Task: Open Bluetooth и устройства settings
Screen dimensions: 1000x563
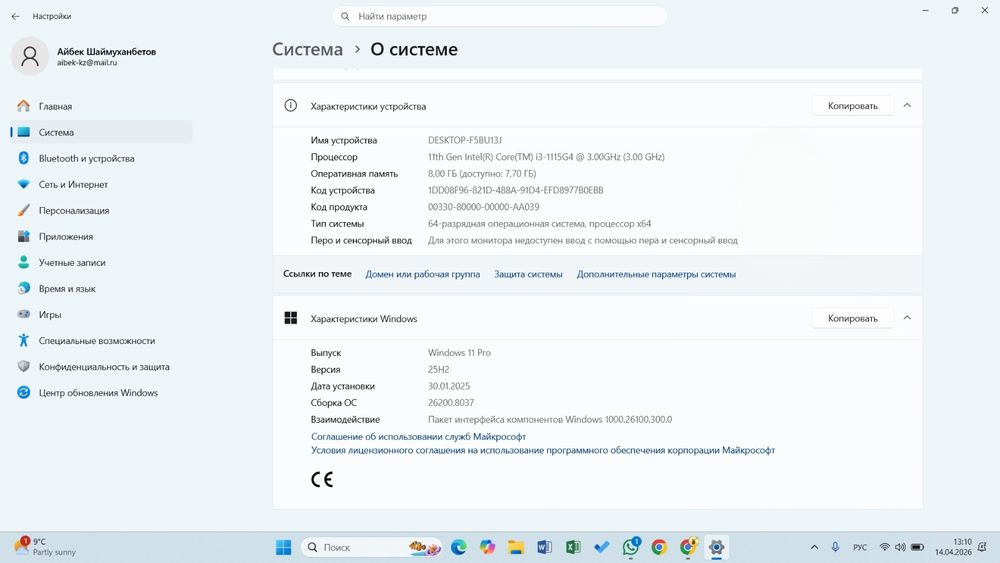Action: point(102,159)
